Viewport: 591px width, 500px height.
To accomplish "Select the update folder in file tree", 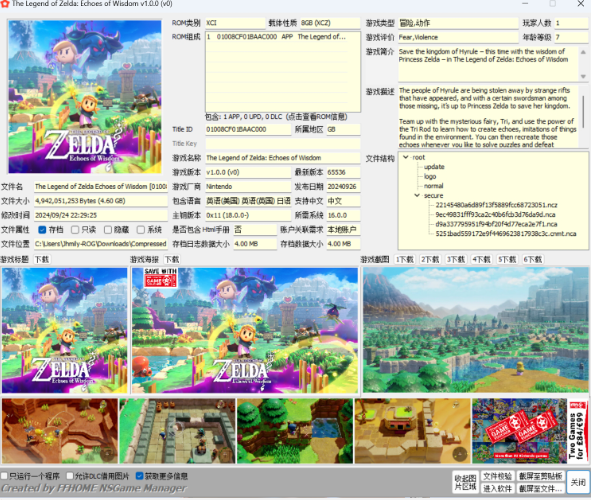I will [x=434, y=167].
